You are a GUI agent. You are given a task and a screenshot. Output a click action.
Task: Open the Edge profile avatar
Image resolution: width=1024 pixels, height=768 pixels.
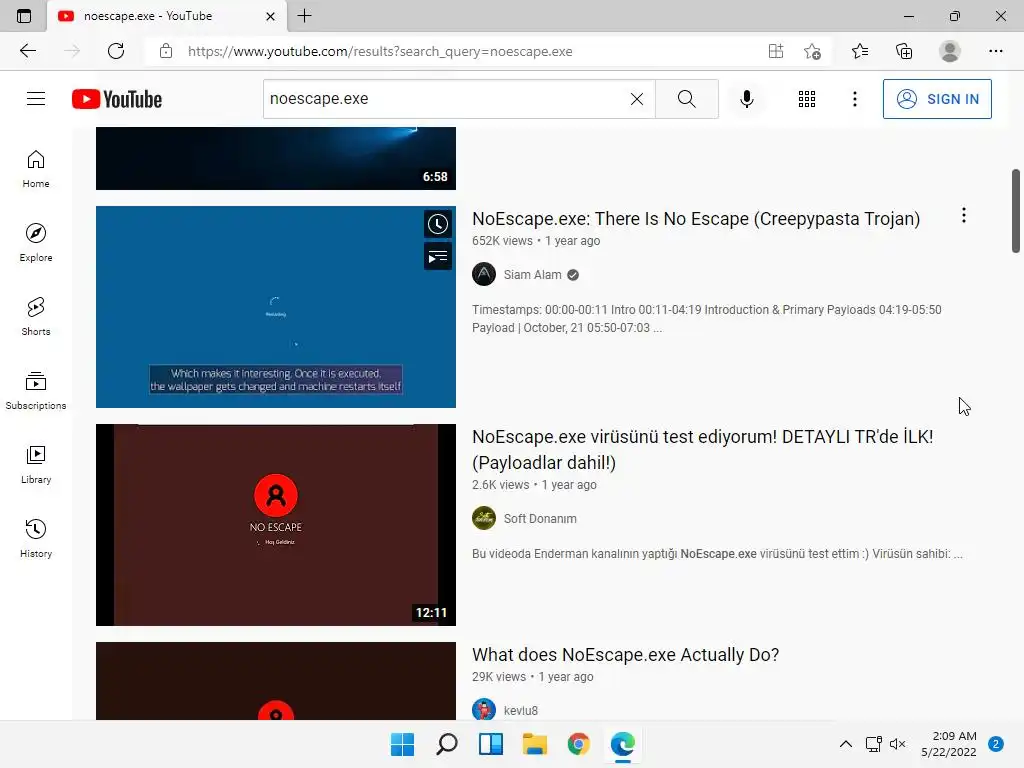[x=950, y=51]
